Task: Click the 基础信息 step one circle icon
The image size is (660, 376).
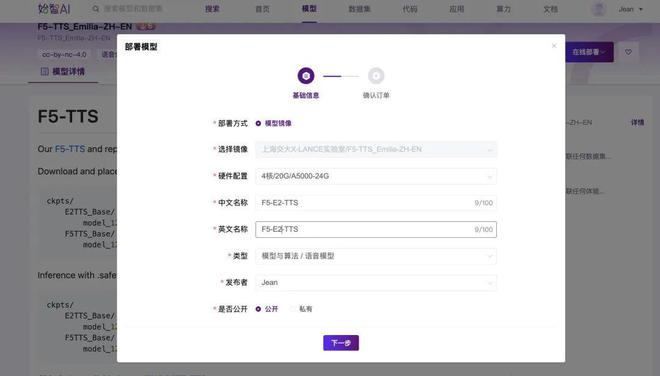Action: 306,76
